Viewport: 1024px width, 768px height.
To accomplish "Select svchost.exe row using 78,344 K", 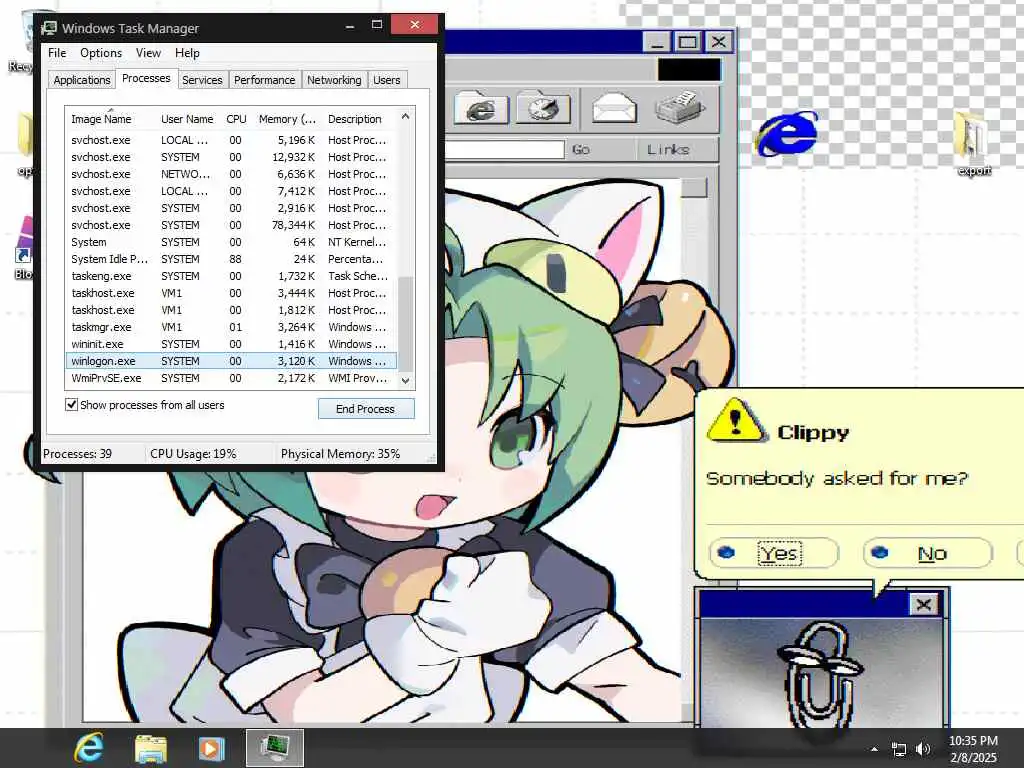I will click(231, 225).
